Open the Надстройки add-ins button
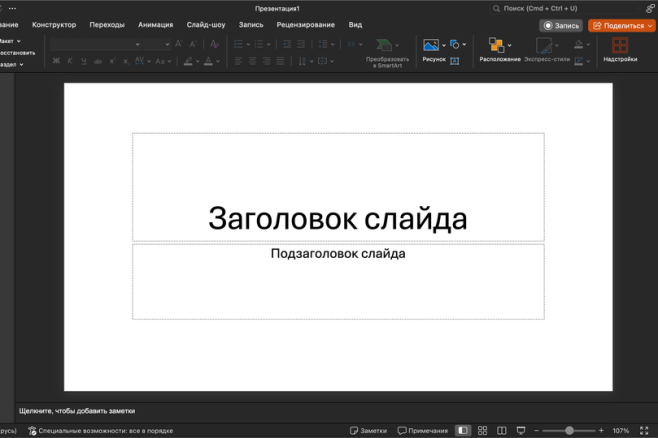Screen dimensions: 658x438 tap(620, 50)
